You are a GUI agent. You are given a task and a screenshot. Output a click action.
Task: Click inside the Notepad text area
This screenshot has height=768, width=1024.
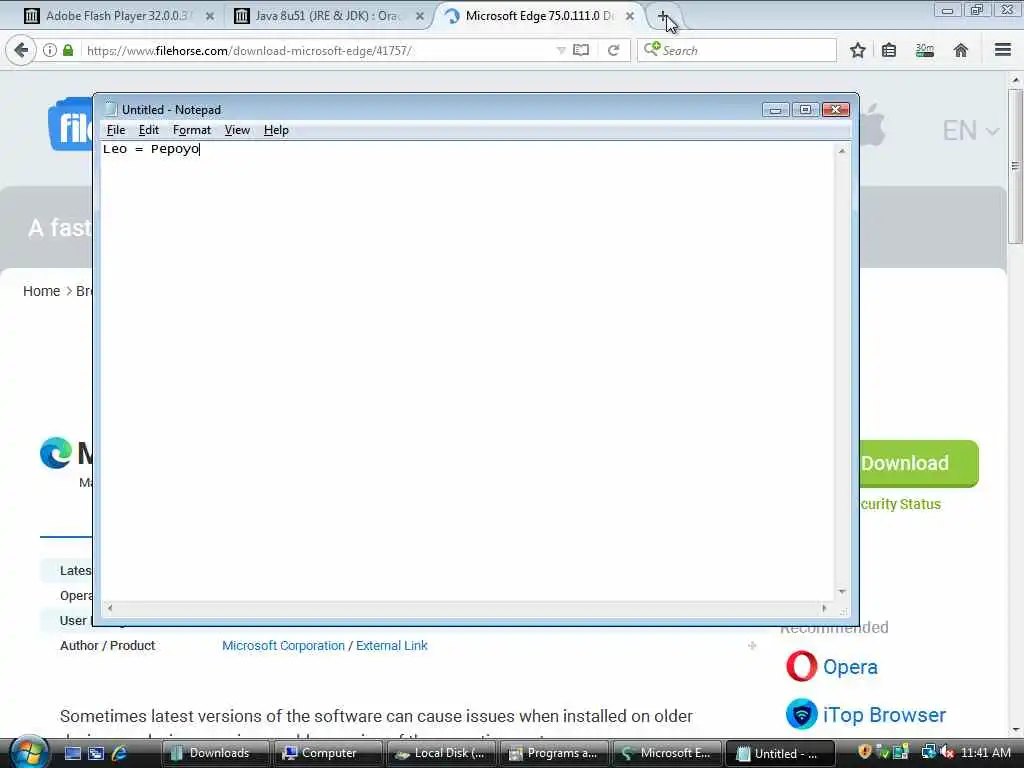tap(467, 372)
